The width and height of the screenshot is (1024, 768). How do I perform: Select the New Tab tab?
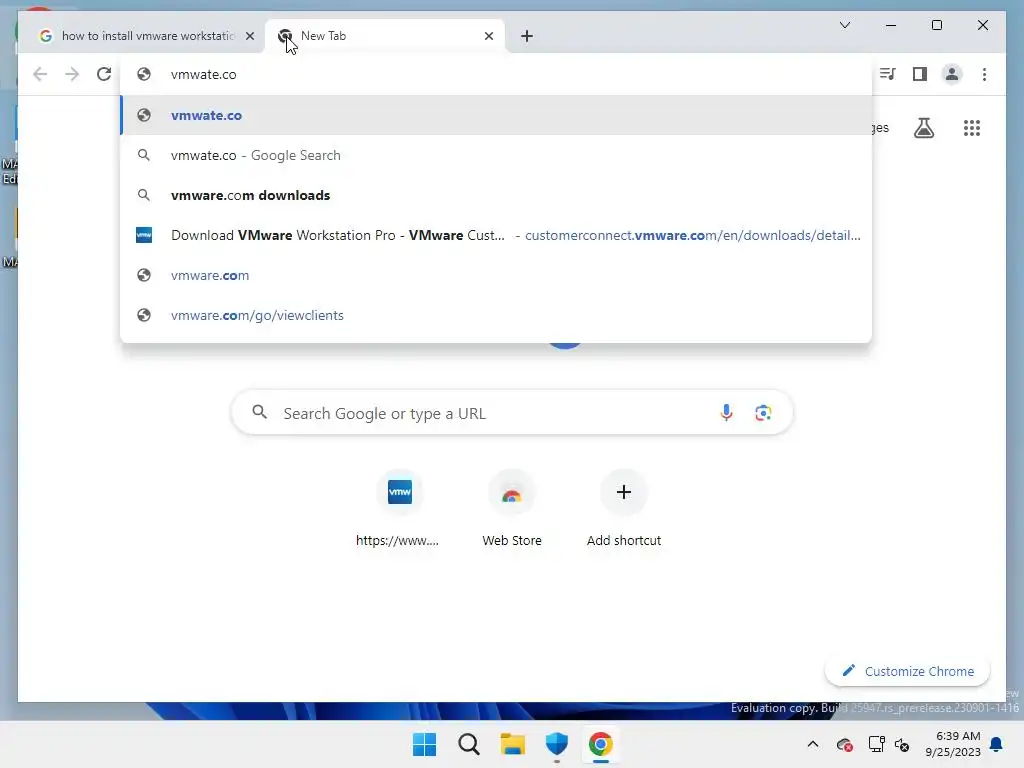point(385,36)
